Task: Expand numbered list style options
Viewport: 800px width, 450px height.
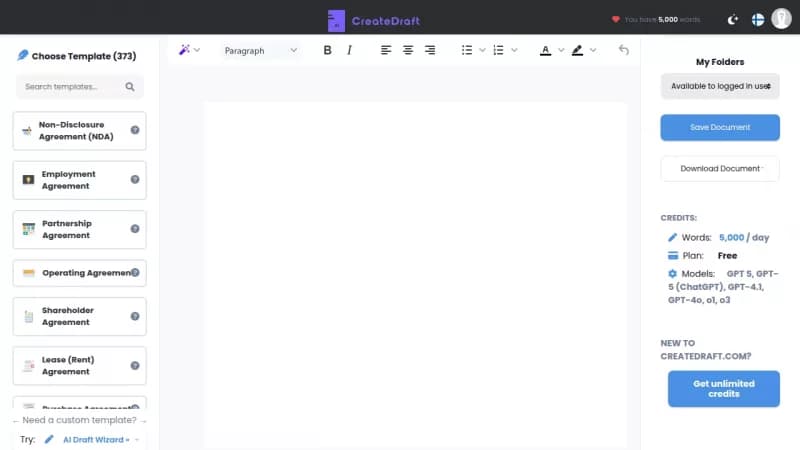Action: [514, 50]
